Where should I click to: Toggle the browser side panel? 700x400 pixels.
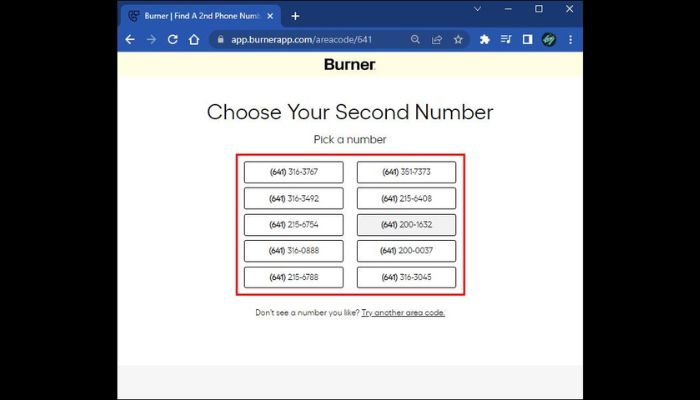click(x=527, y=40)
